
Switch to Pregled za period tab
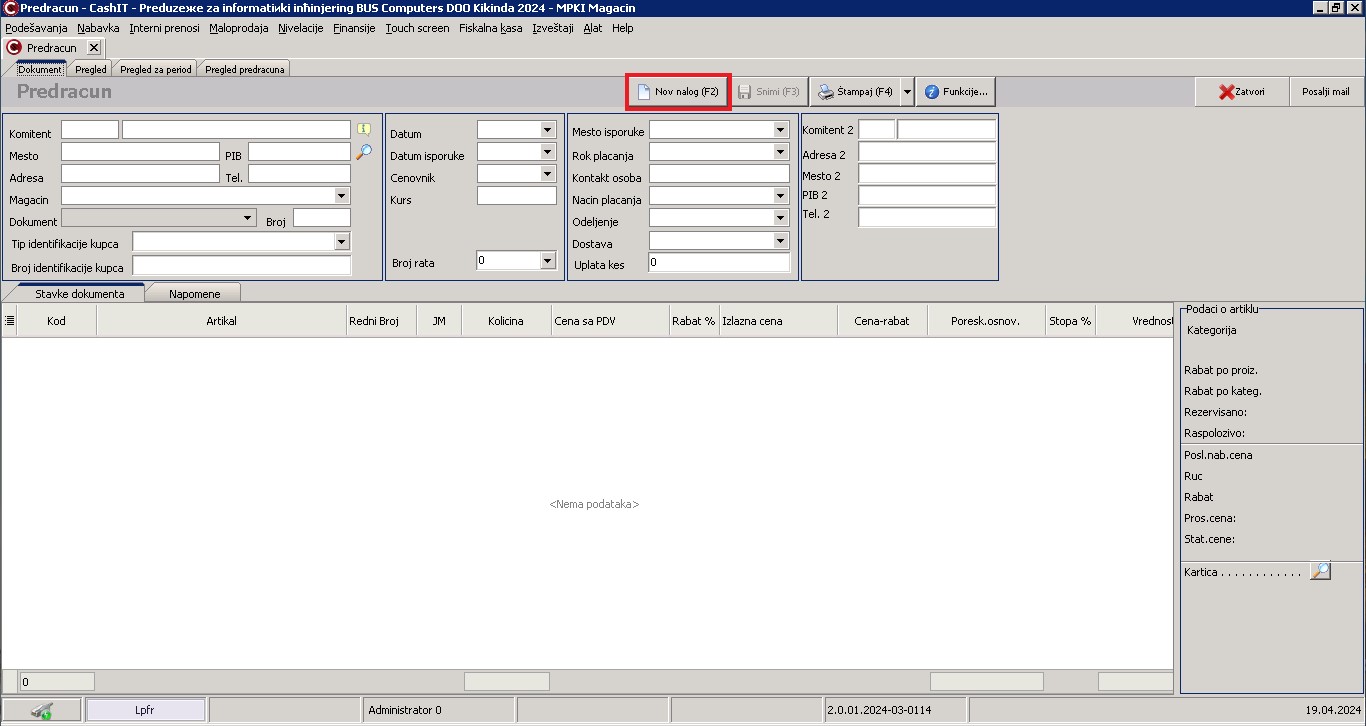[155, 69]
